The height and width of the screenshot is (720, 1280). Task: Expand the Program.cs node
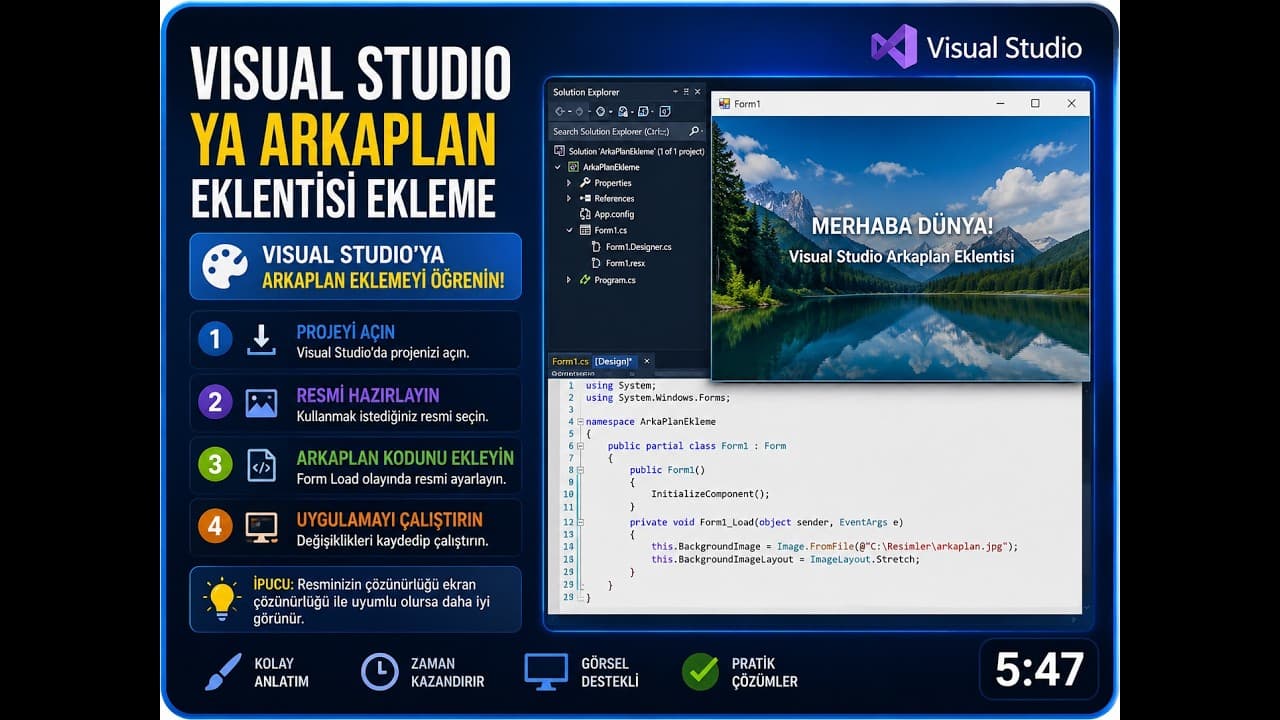(570, 280)
